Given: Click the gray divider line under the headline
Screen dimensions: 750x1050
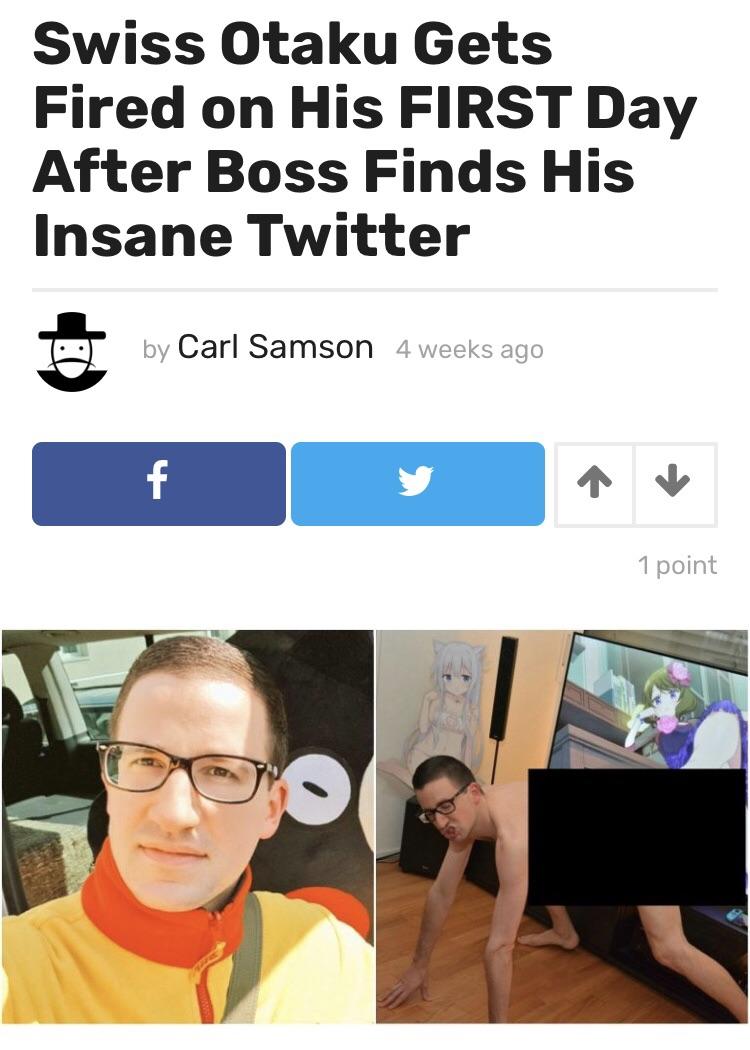Looking at the screenshot, I should (x=375, y=290).
